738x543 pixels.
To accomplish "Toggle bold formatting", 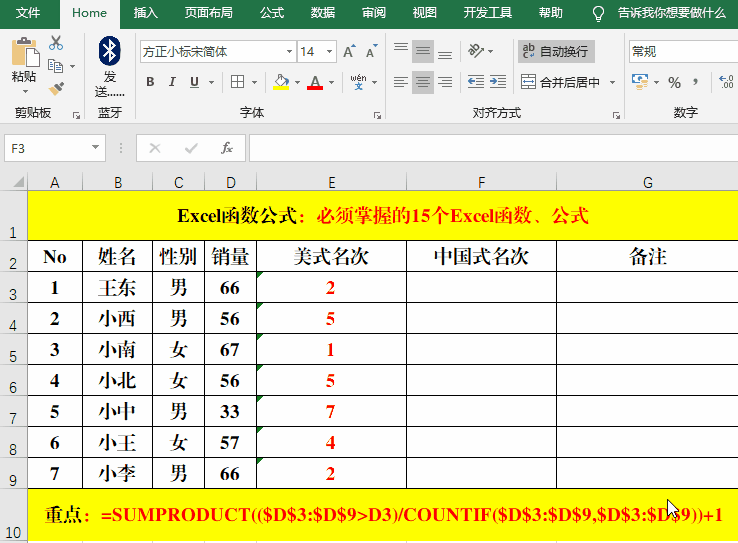I will (151, 82).
